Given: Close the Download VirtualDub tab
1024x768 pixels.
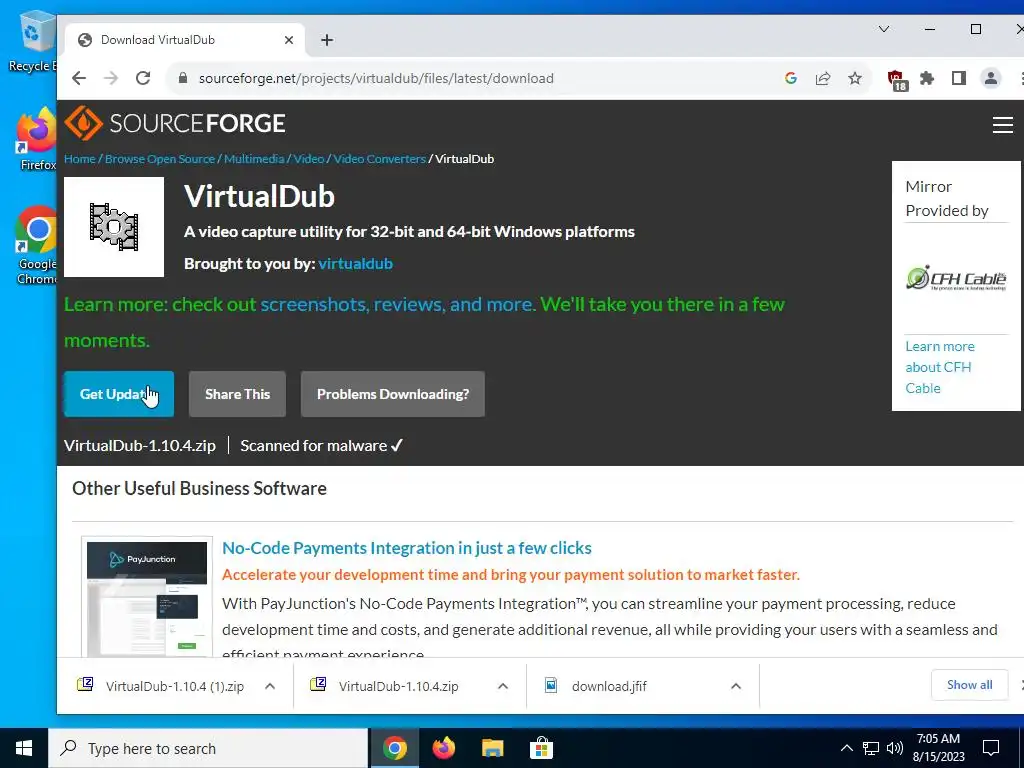Looking at the screenshot, I should [289, 40].
